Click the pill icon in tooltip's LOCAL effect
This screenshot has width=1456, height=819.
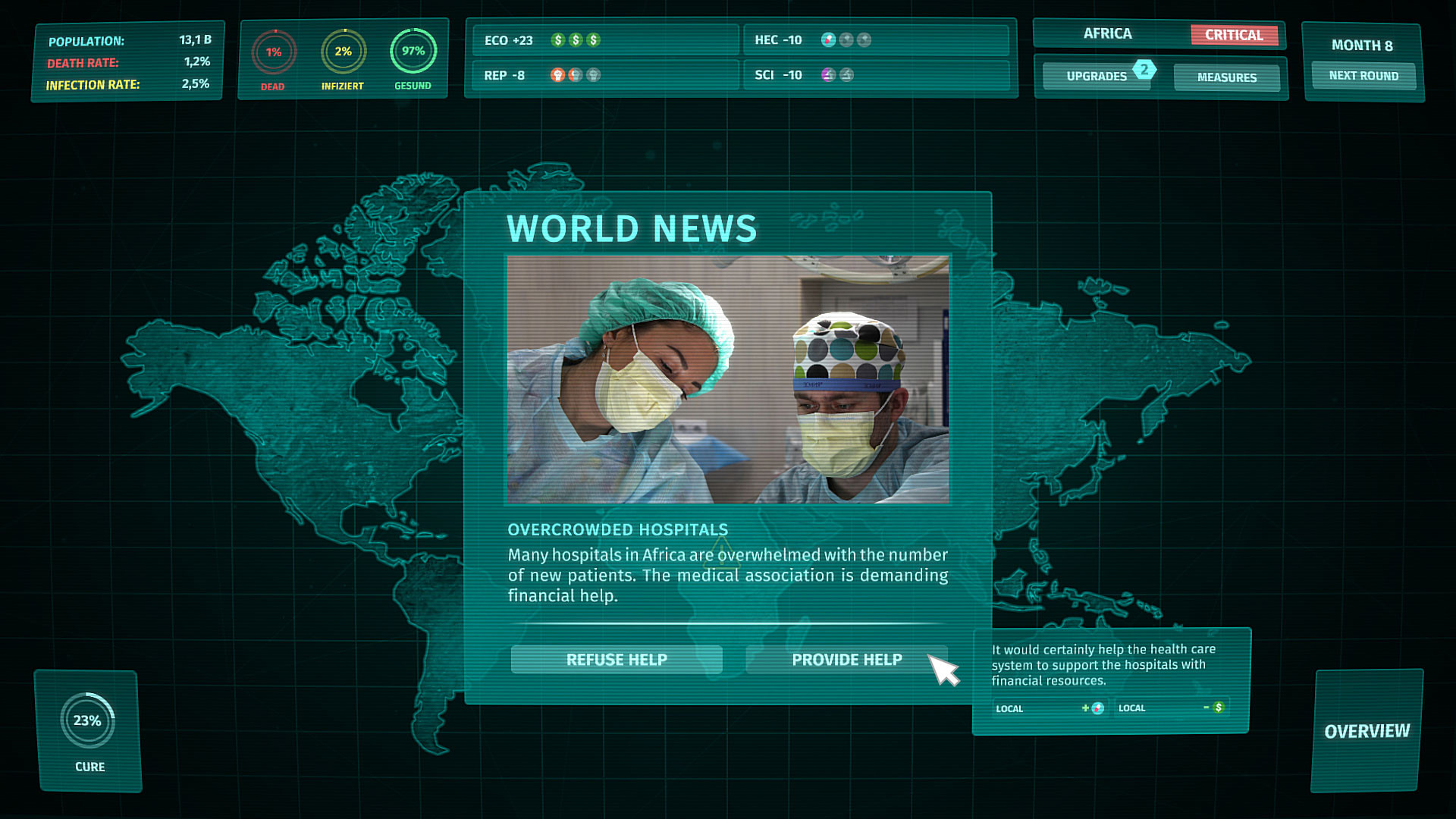click(x=1097, y=708)
